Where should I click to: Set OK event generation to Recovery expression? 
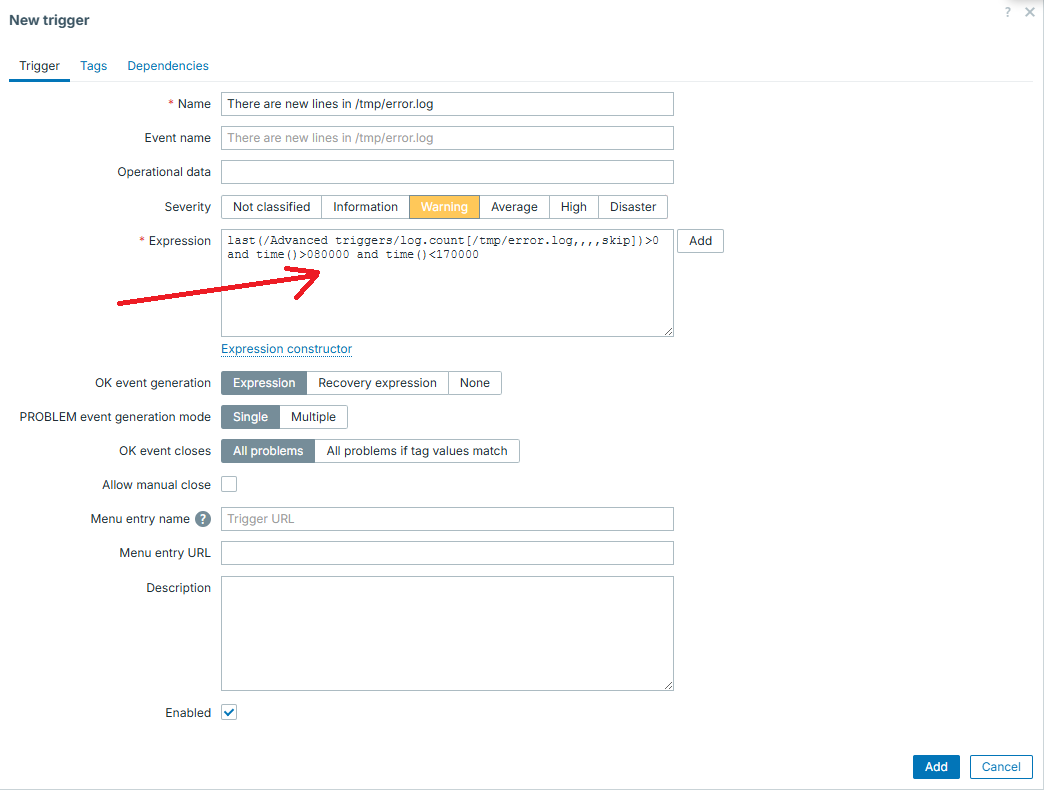[377, 383]
